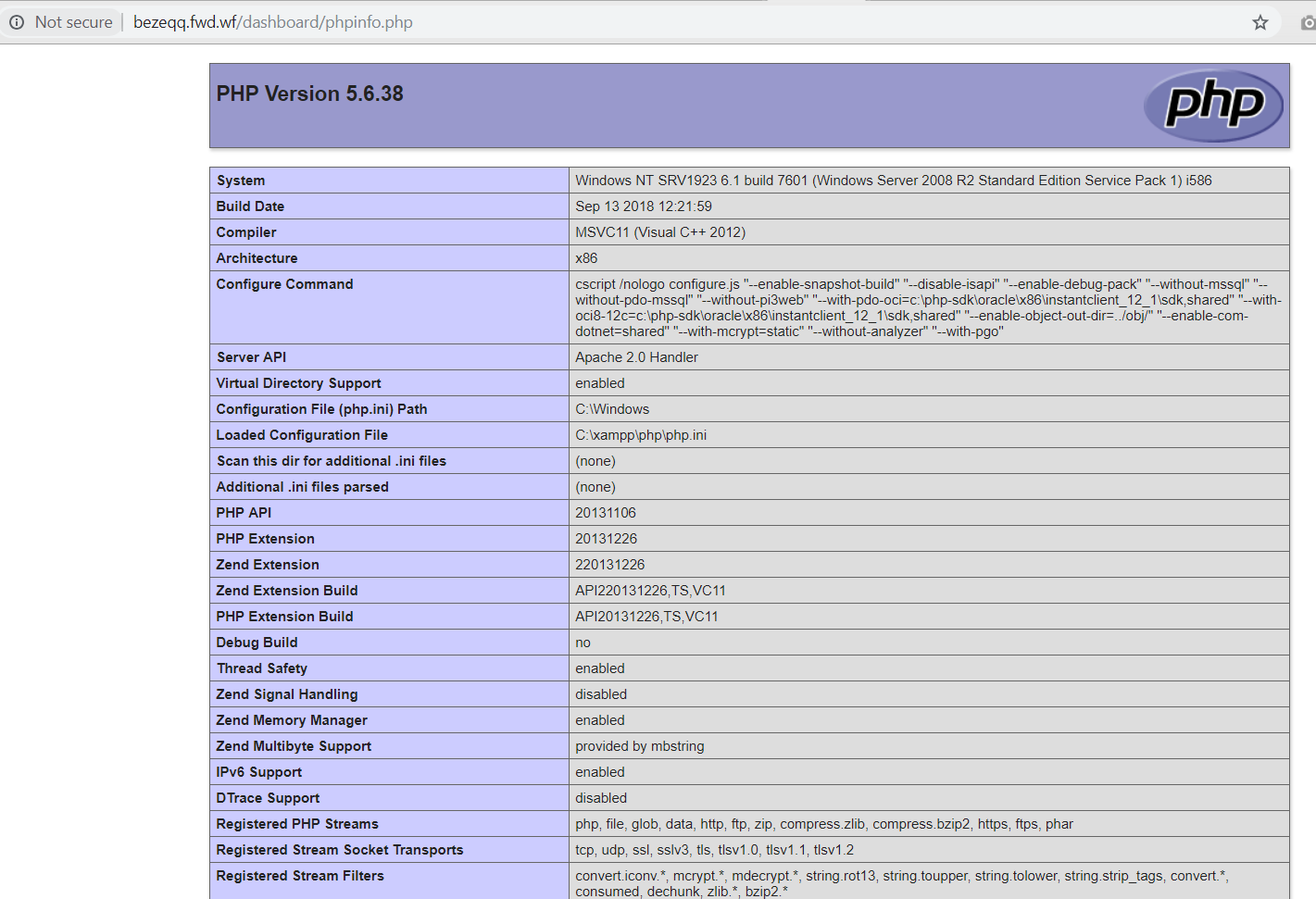Click the PHP Version 5.6.38 heading
The height and width of the screenshot is (899, 1316).
[x=310, y=94]
